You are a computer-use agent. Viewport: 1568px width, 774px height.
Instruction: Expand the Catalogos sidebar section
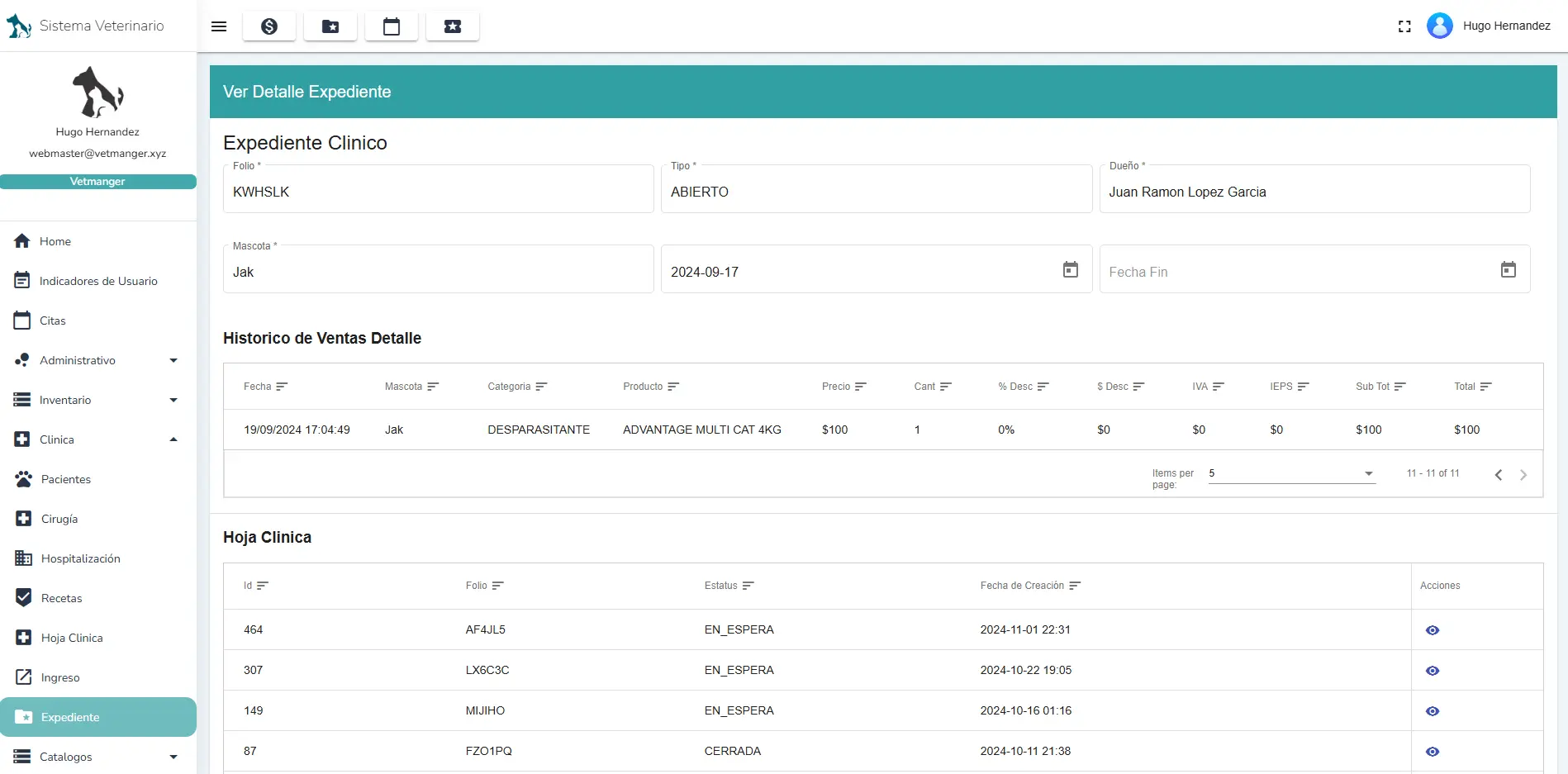[98, 757]
